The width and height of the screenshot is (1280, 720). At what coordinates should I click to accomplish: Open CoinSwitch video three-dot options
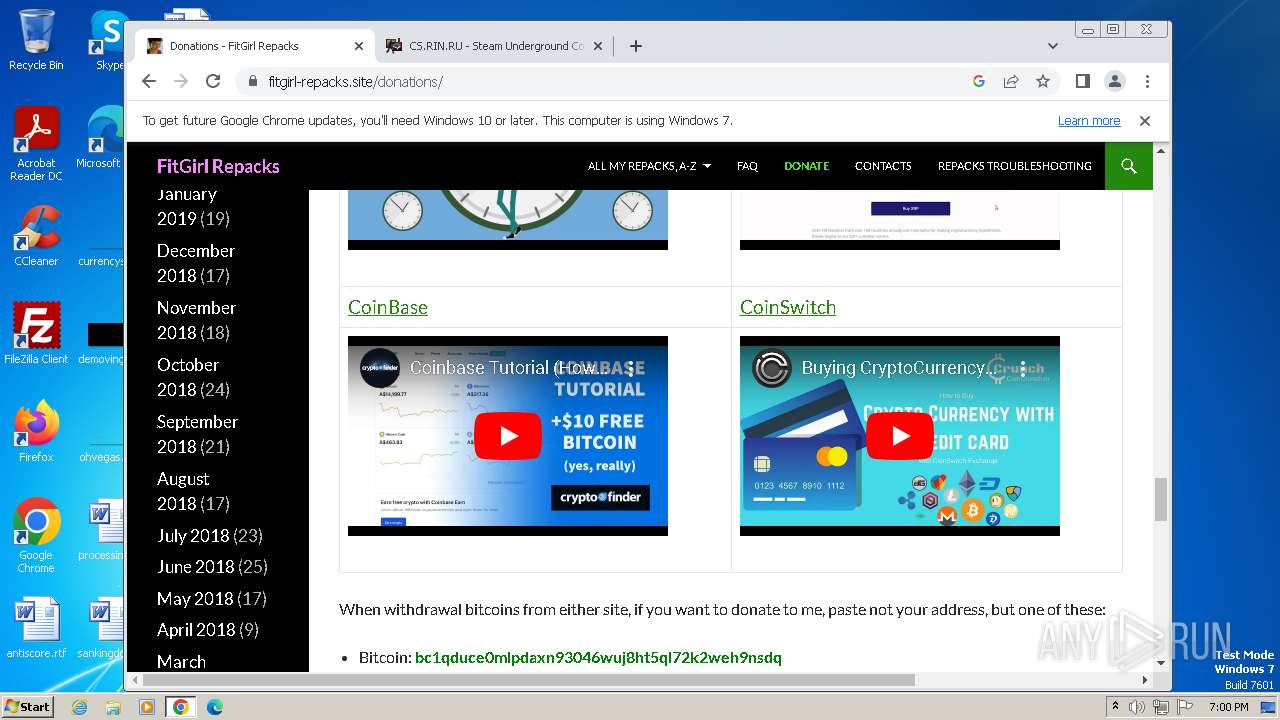click(x=1023, y=368)
